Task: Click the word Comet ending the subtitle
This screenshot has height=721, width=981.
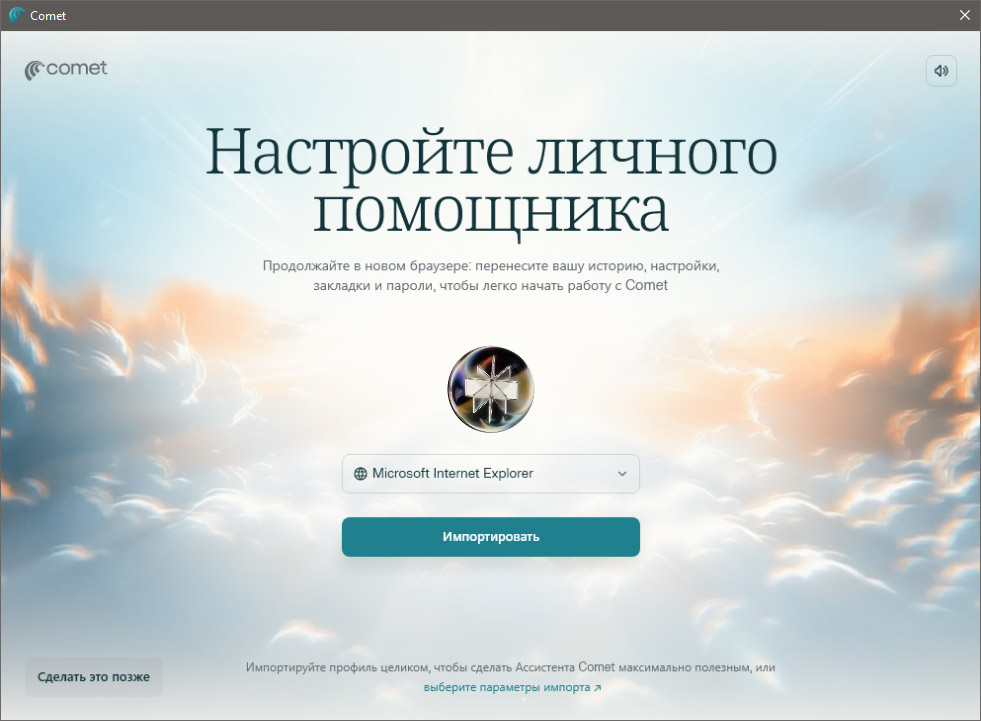Action: [x=646, y=285]
